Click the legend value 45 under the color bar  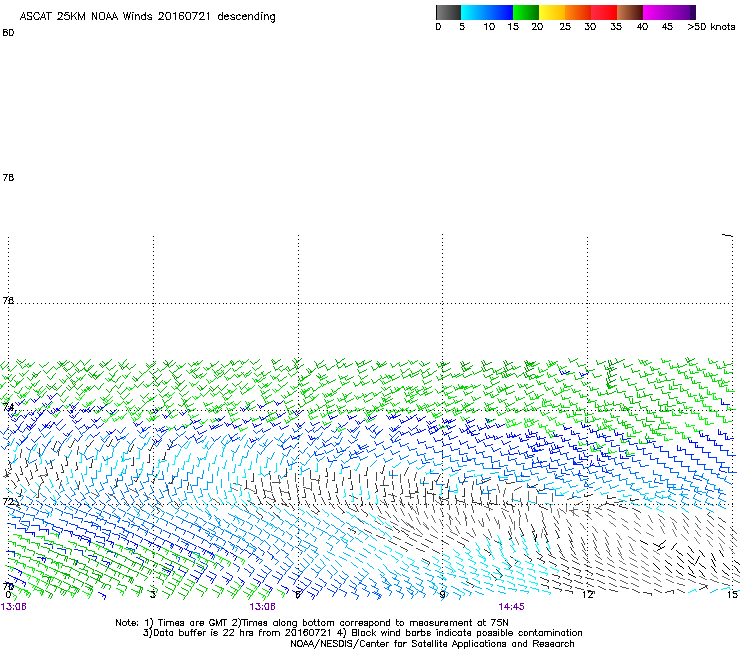[667, 27]
